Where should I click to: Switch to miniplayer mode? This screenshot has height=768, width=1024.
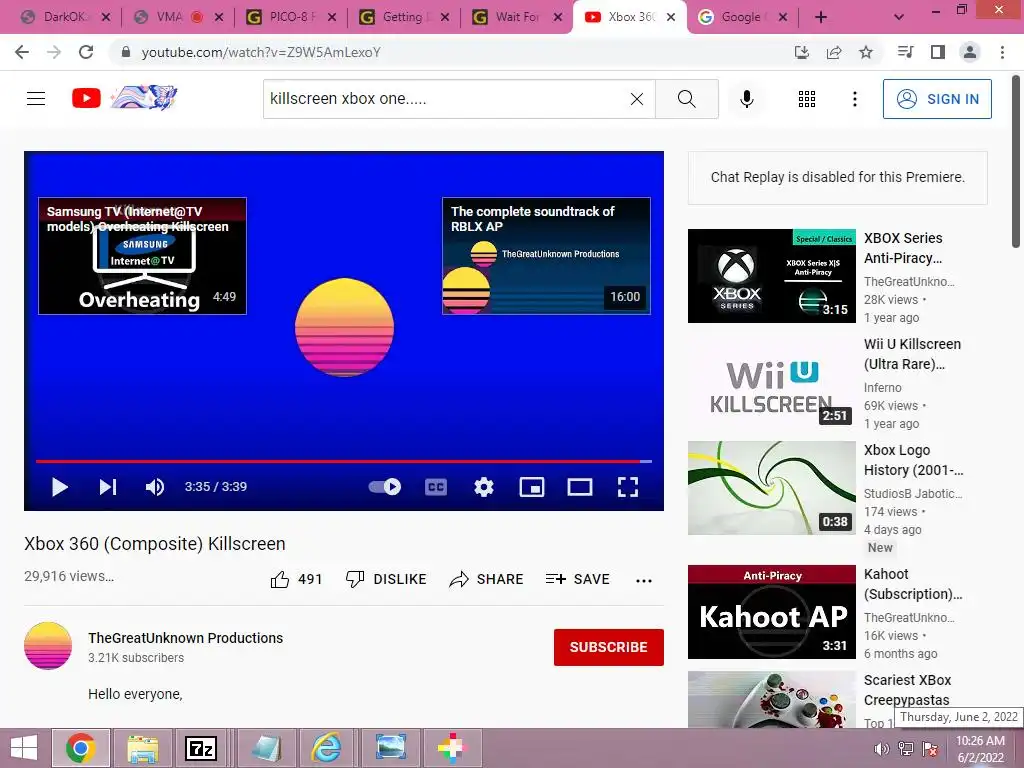[532, 487]
